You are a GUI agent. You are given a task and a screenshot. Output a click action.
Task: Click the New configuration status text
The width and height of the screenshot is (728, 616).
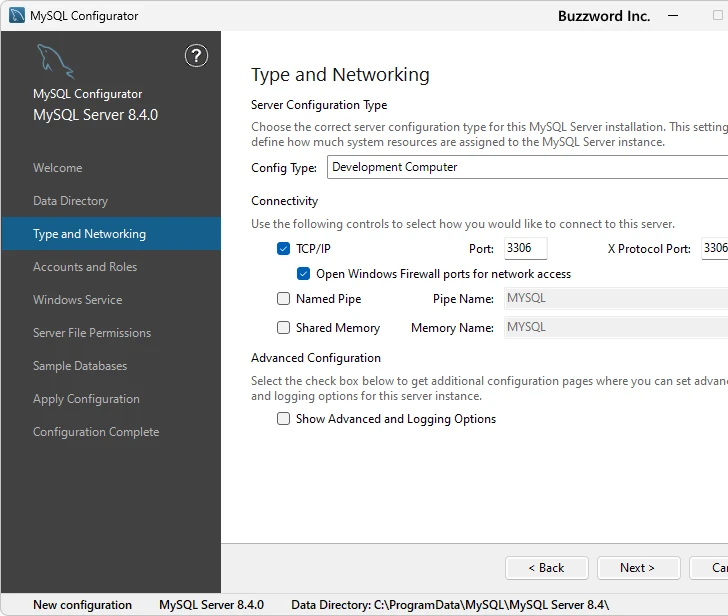pyautogui.click(x=83, y=605)
